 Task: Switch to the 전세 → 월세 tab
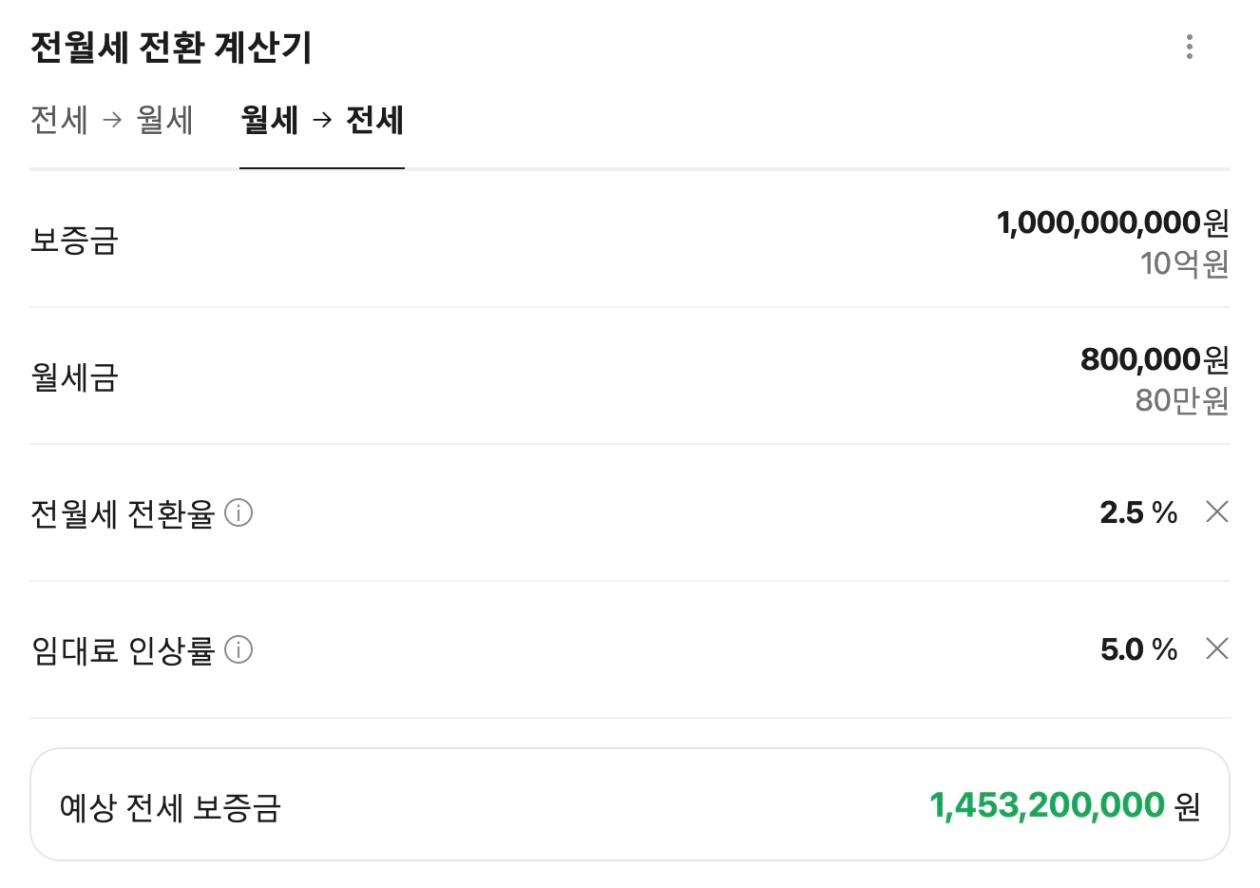pos(112,121)
